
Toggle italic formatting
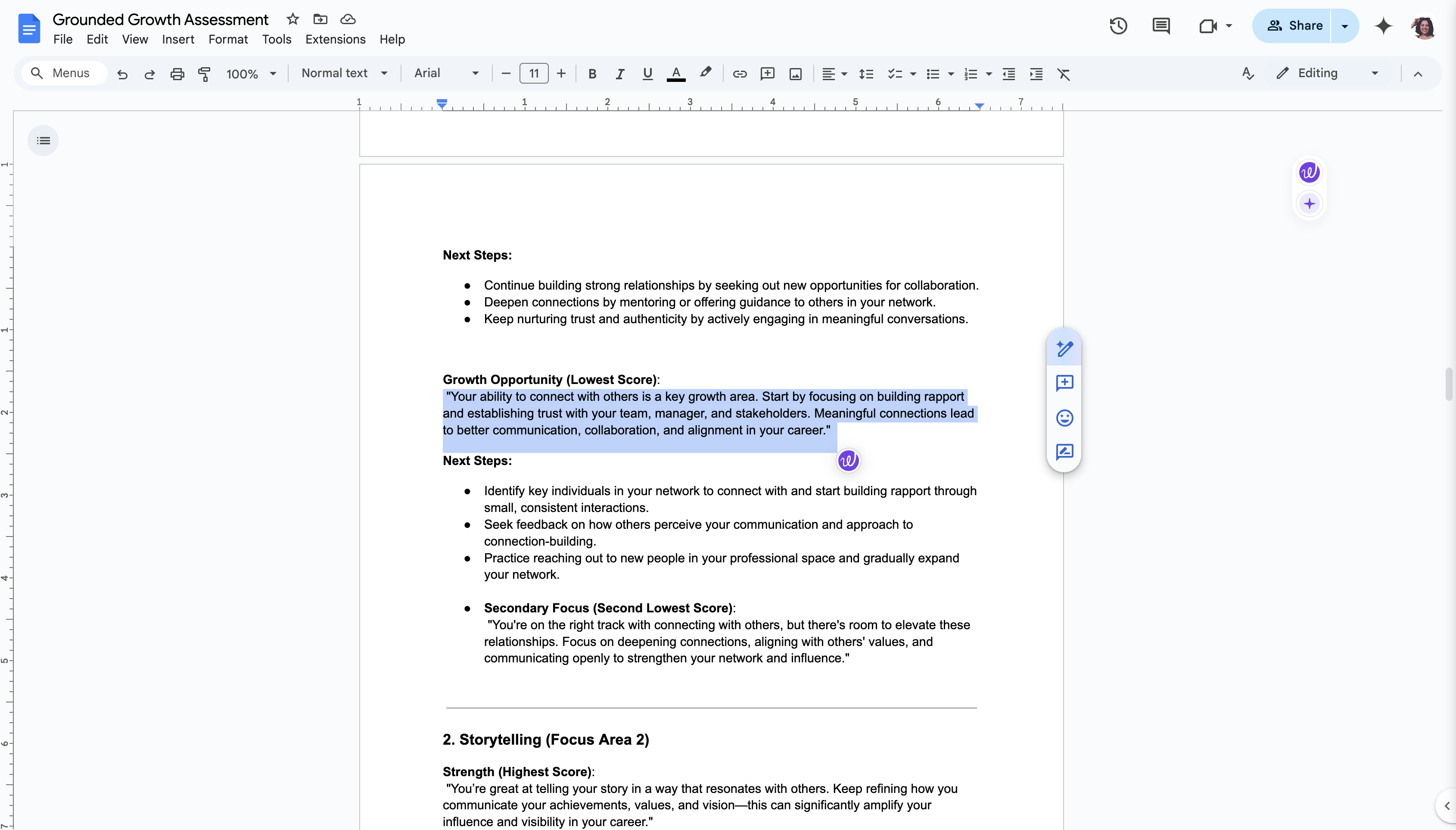[x=620, y=74]
